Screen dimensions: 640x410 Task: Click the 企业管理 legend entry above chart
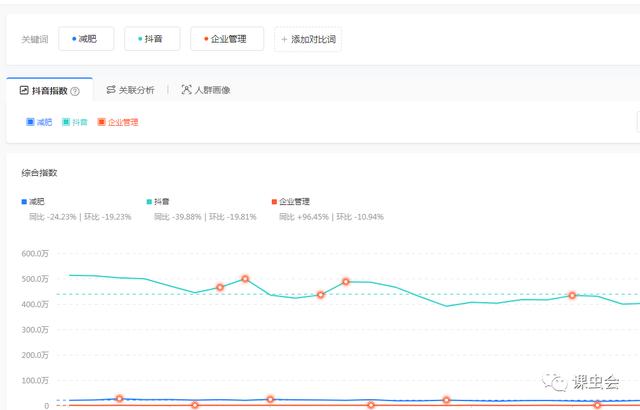click(x=291, y=202)
